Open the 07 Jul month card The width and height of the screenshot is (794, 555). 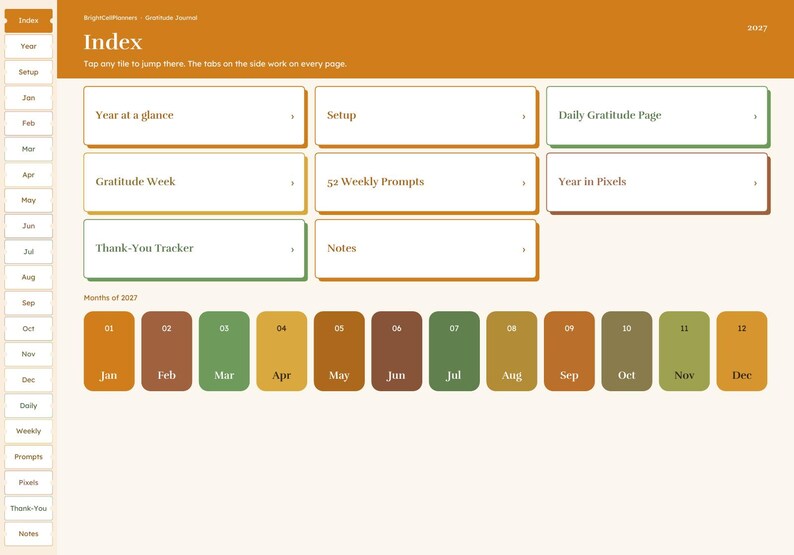click(x=454, y=351)
